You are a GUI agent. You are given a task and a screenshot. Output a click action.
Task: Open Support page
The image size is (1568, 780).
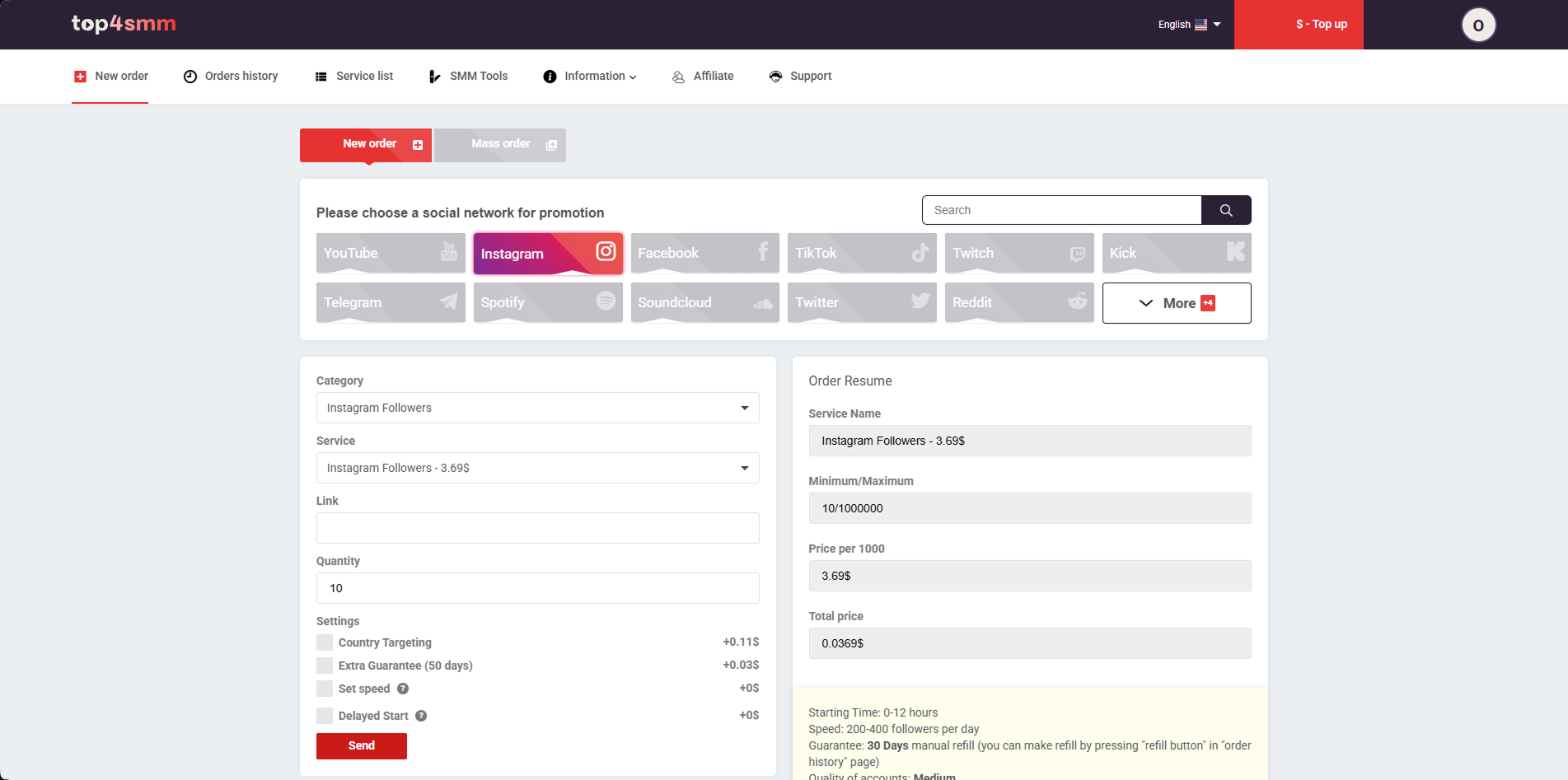800,76
